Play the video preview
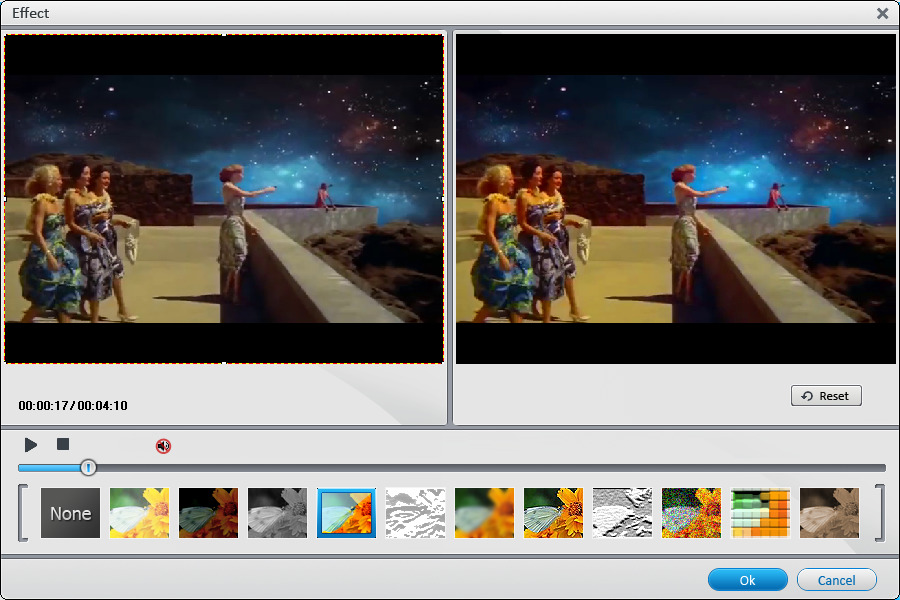The width and height of the screenshot is (900, 600). [x=31, y=444]
